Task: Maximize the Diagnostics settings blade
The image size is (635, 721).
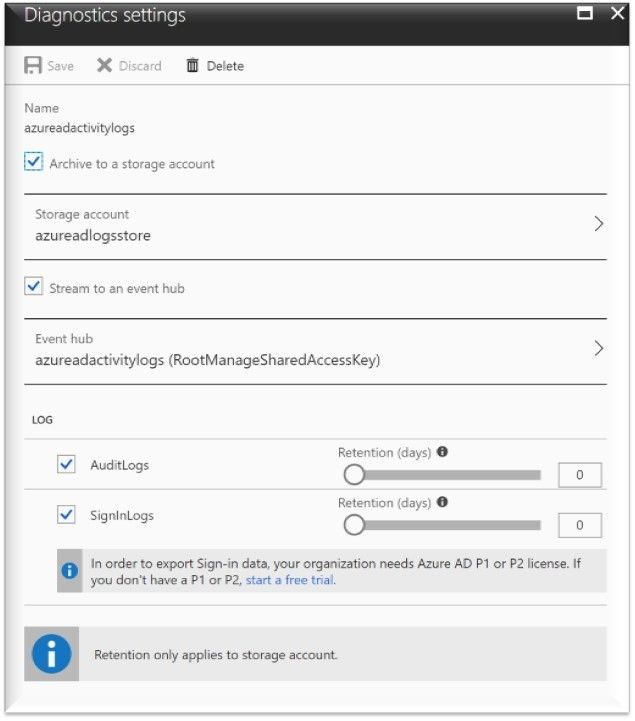Action: (585, 13)
